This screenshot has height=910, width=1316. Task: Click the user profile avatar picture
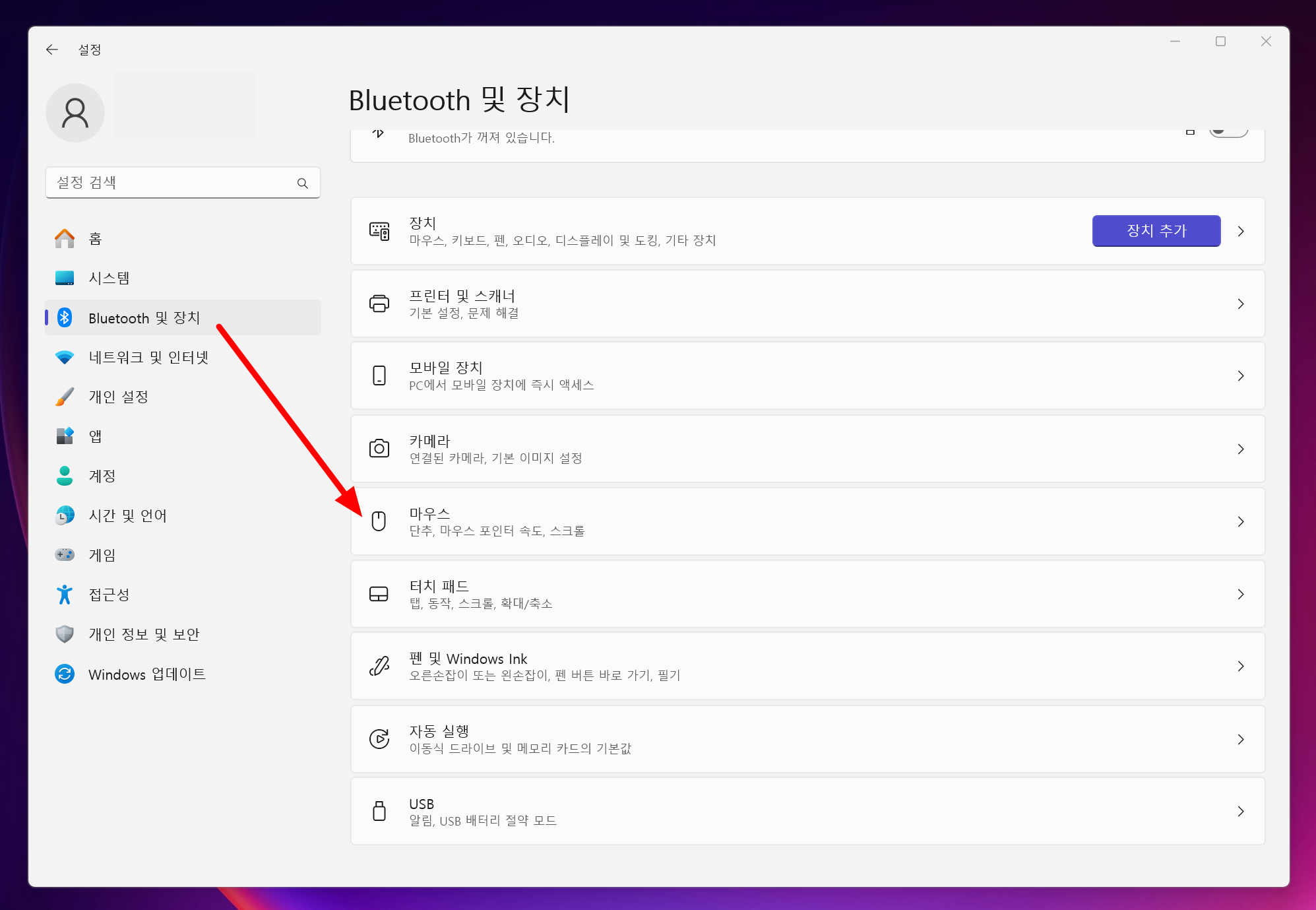point(75,113)
